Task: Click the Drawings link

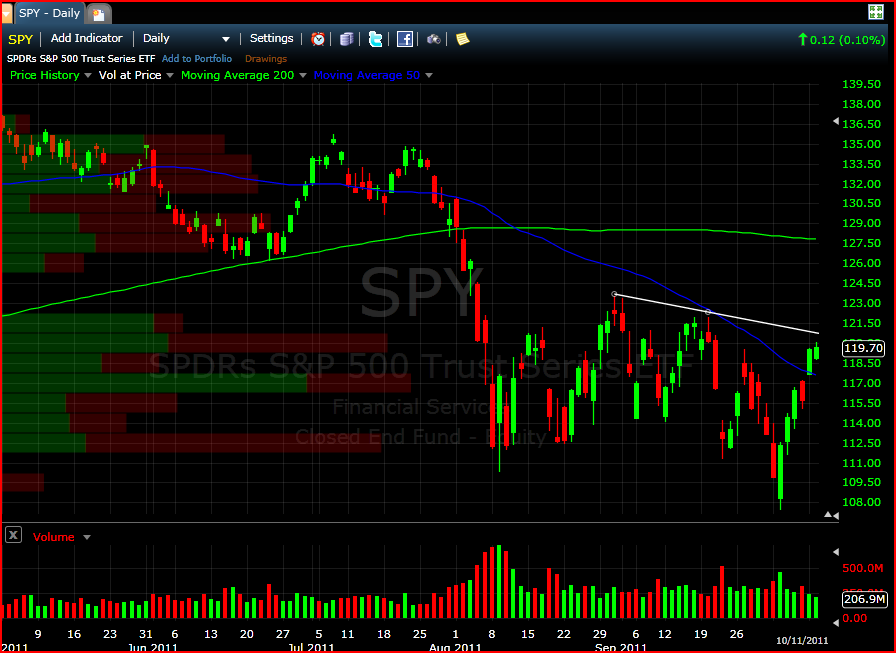Action: click(x=266, y=59)
